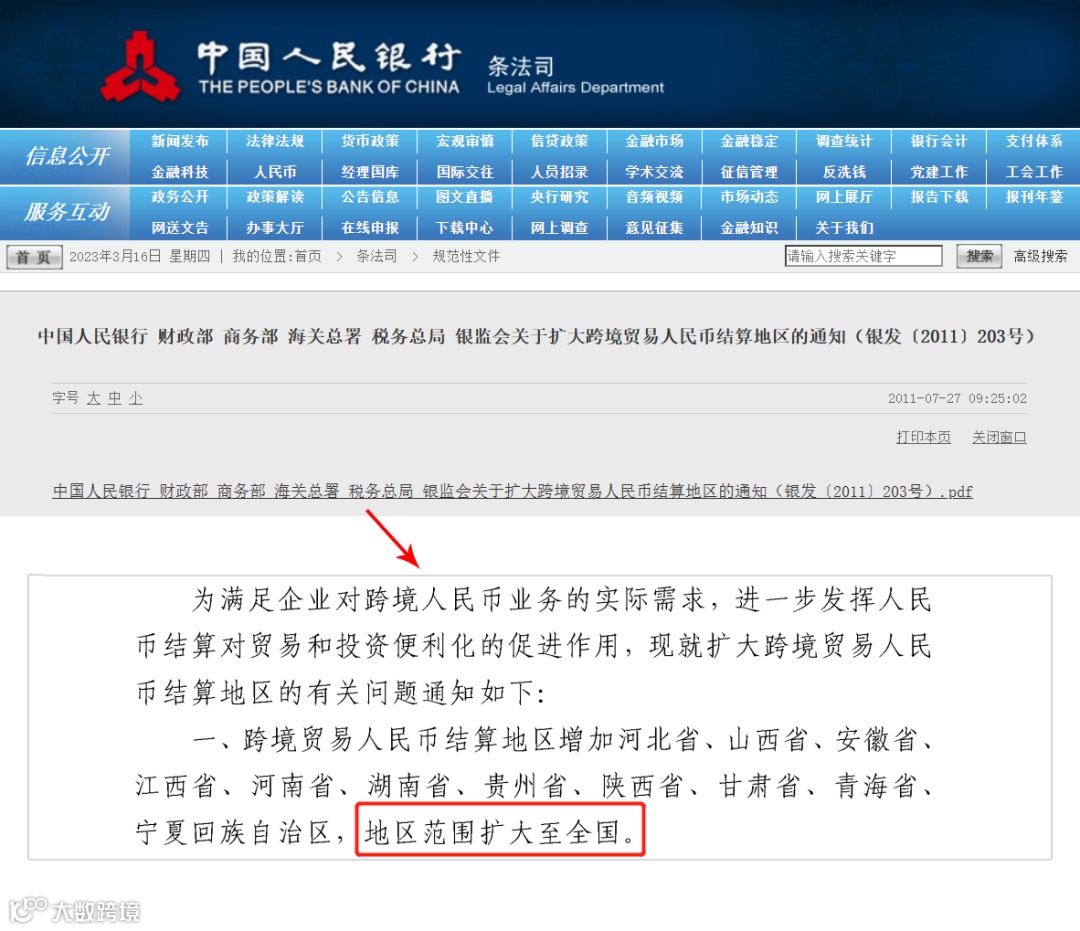Open 政务公开 in service menu
Viewport: 1080px width, 931px height.
[x=180, y=197]
